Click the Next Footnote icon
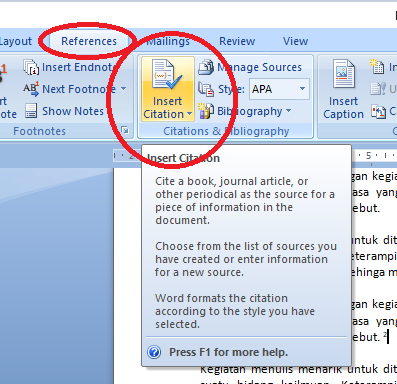The width and height of the screenshot is (397, 384). click(x=31, y=89)
